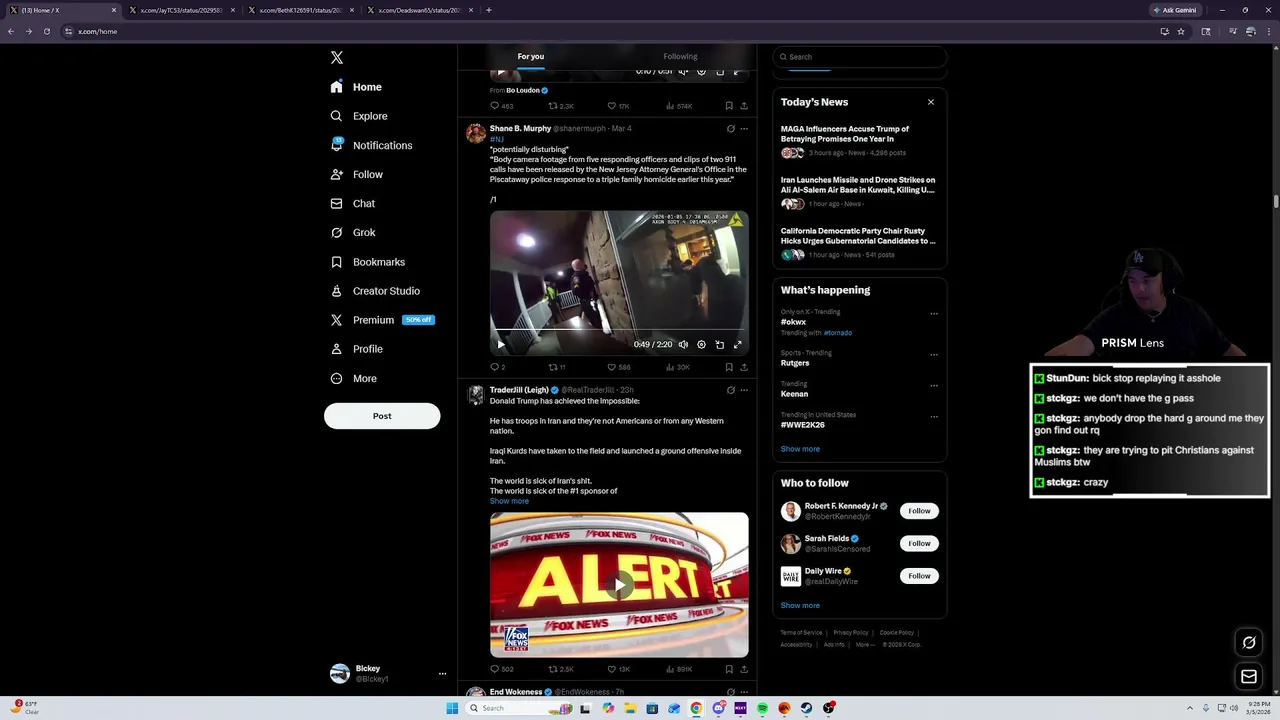The width and height of the screenshot is (1280, 720).
Task: Switch to the x.com/BethK126591 browser tab
Action: pos(299,10)
